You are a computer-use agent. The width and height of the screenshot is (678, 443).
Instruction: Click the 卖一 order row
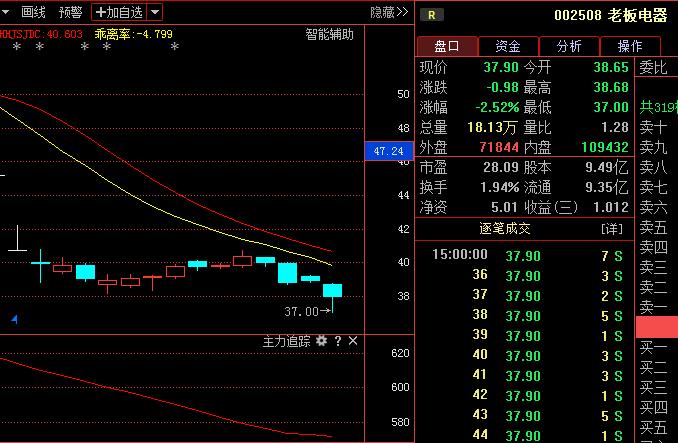[657, 307]
